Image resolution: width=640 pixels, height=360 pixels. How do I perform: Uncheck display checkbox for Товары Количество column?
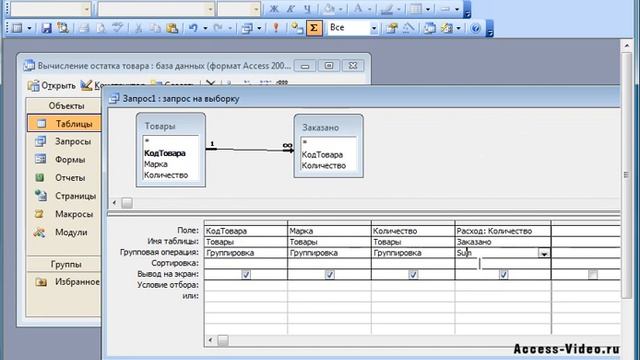pos(413,274)
